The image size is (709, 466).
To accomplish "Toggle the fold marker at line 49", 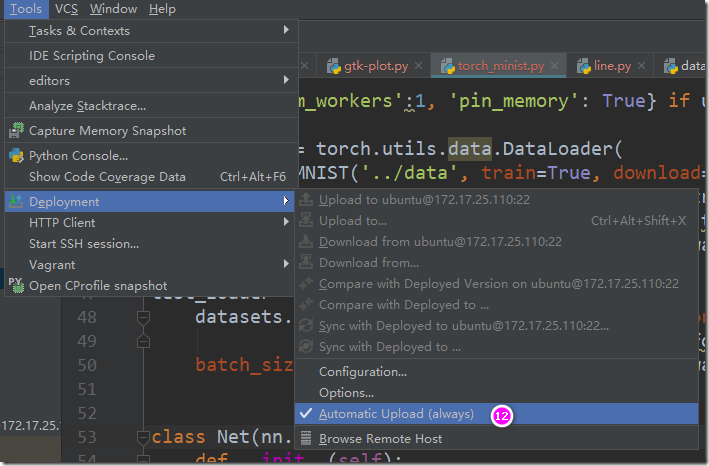I will coord(143,341).
